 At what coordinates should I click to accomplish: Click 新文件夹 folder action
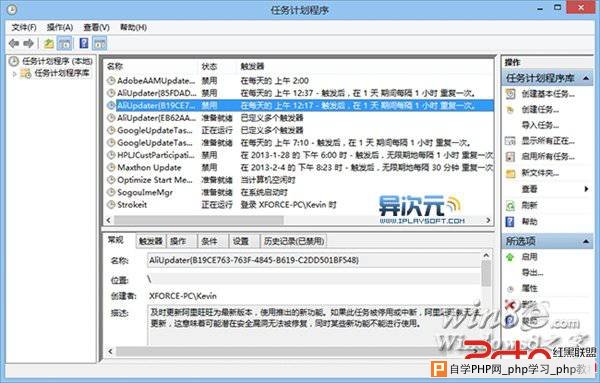point(540,173)
